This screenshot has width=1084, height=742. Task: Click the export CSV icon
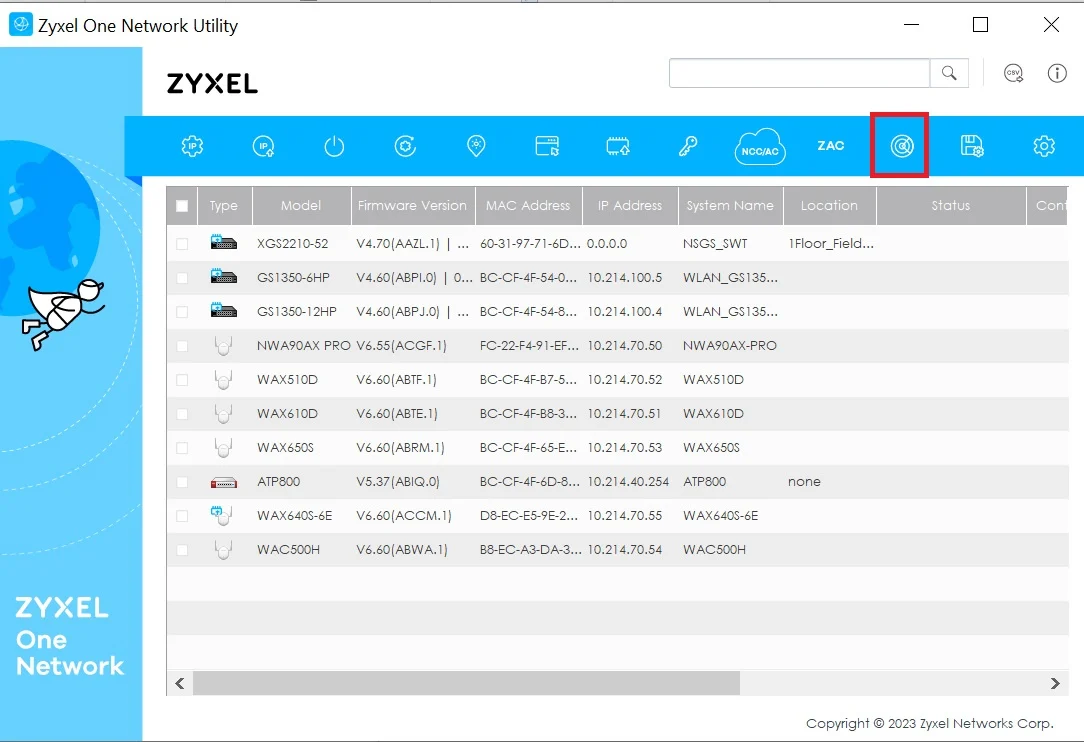[1013, 73]
